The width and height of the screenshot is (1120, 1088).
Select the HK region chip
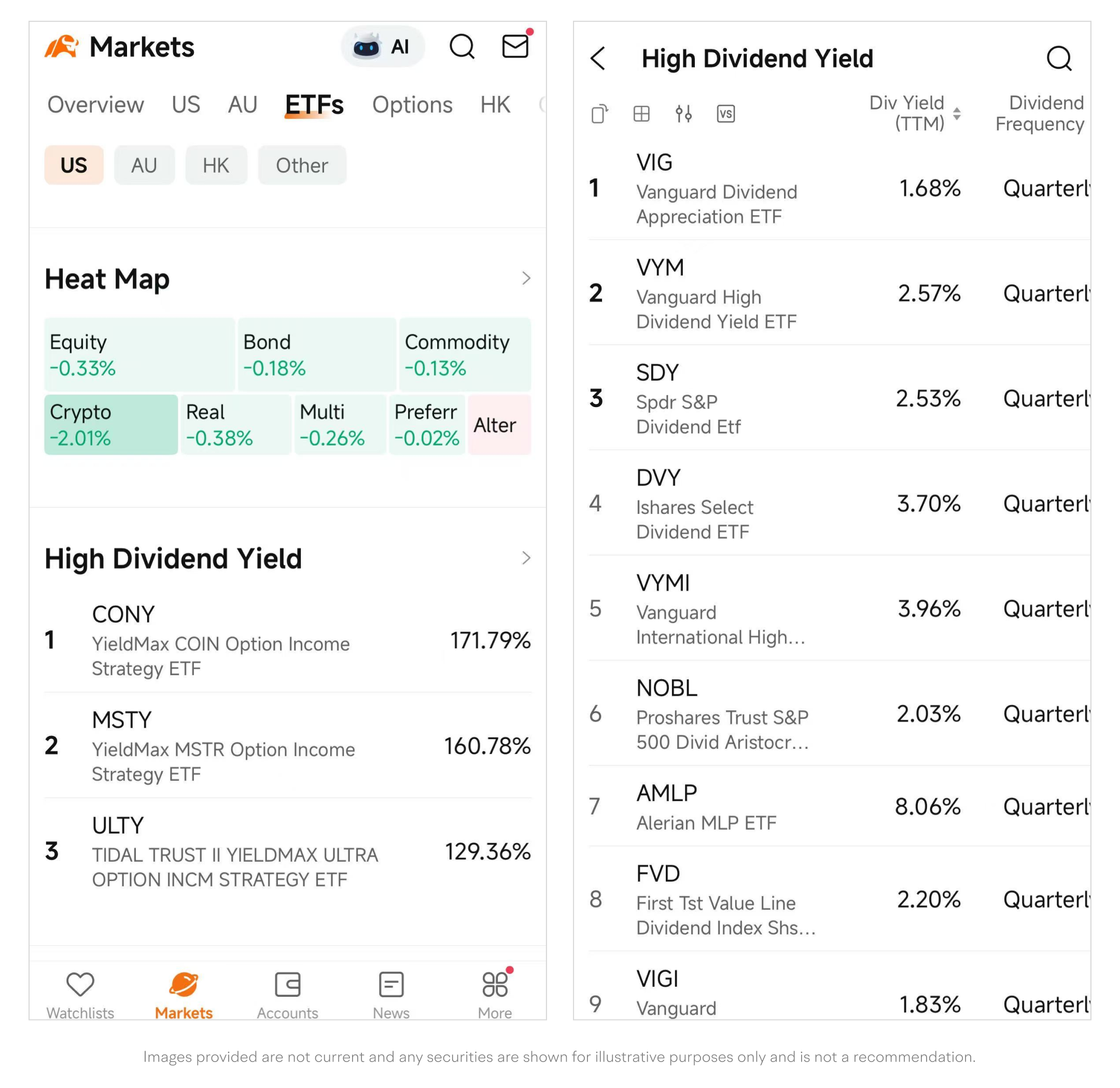point(216,165)
